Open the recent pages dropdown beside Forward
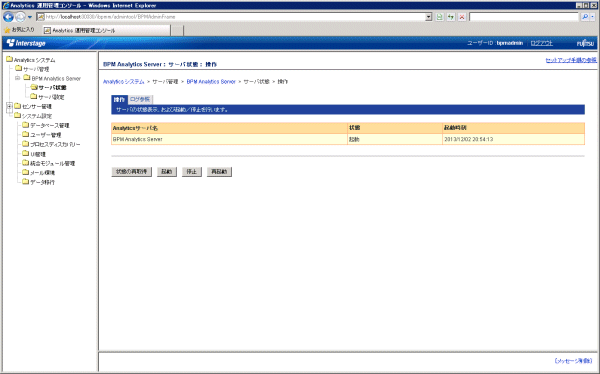The image size is (600, 374). click(29, 17)
